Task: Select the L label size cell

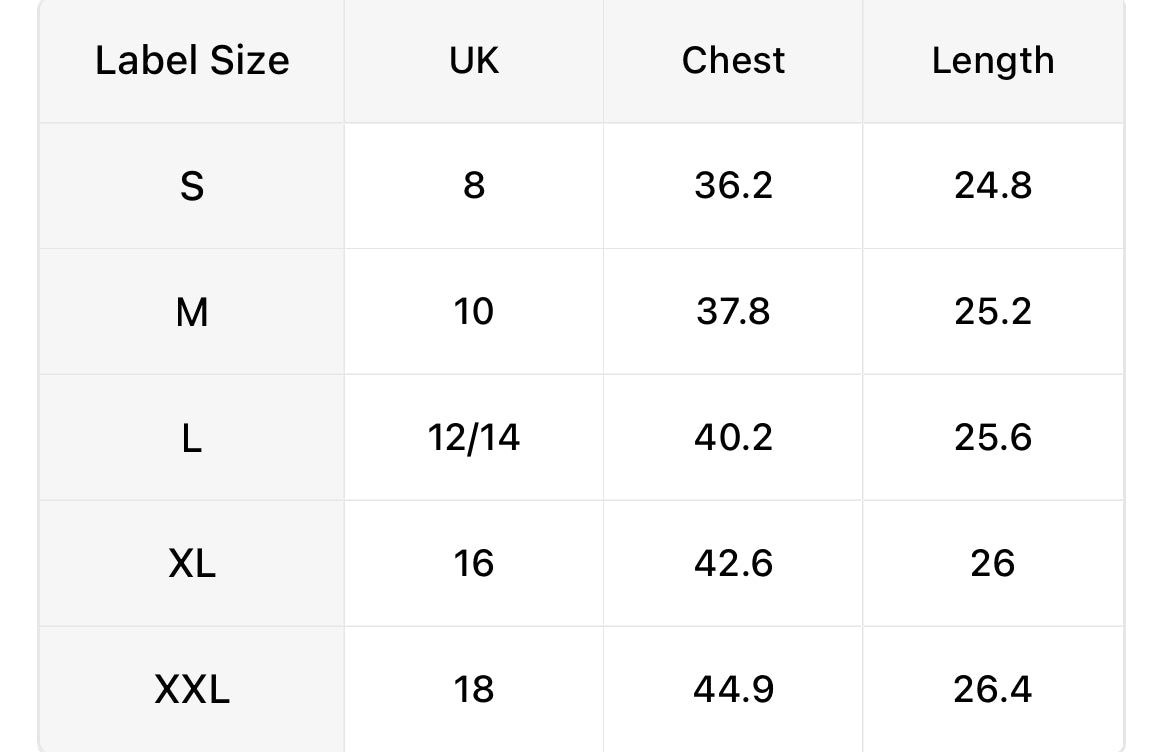Action: coord(192,438)
